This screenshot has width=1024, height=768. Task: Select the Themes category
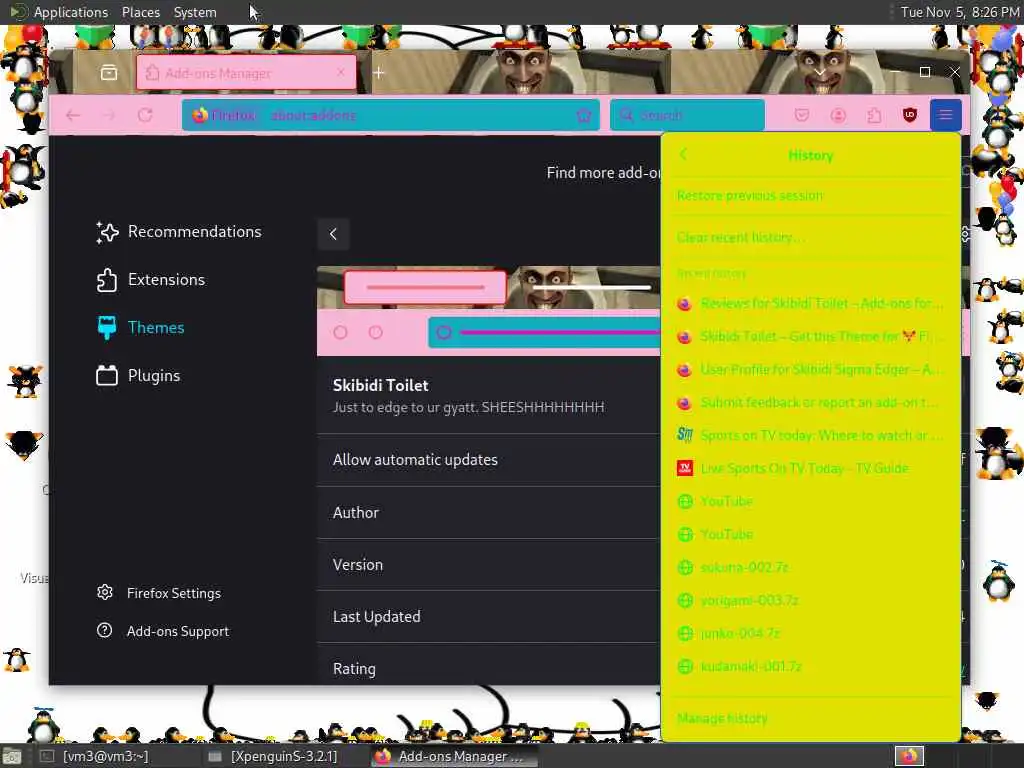click(x=140, y=328)
